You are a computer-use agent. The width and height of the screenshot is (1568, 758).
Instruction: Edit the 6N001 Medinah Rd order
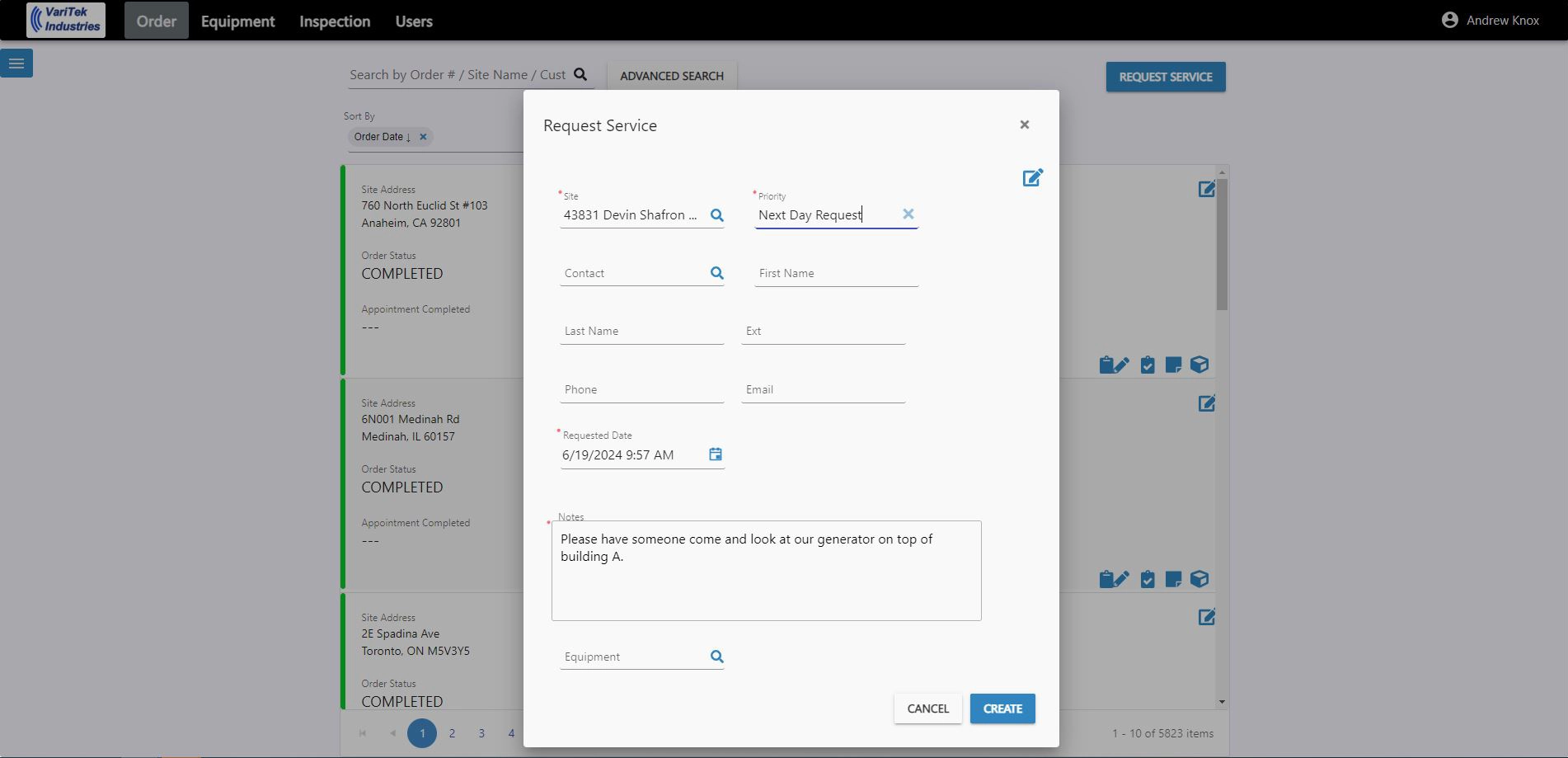[1207, 403]
